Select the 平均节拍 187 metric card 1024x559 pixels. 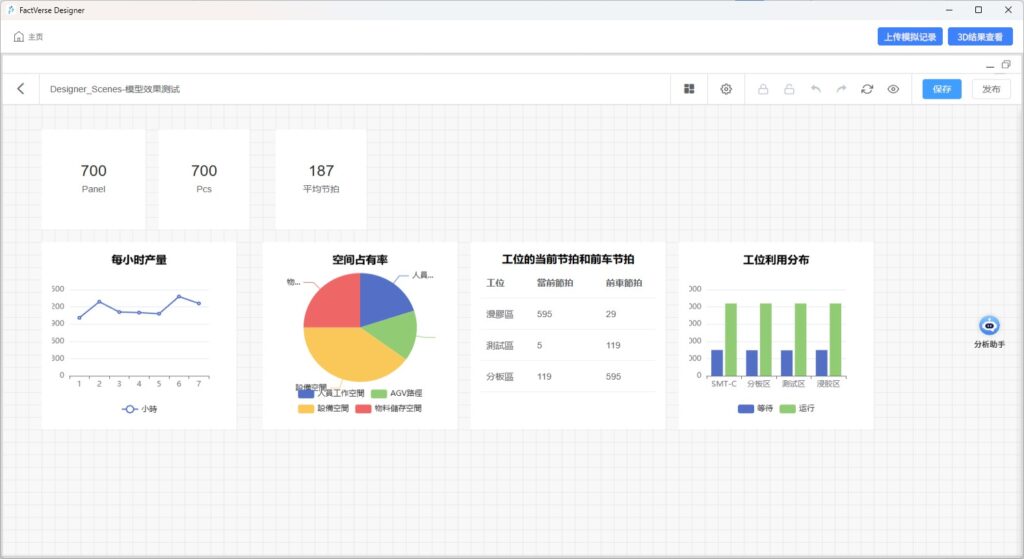[321, 178]
